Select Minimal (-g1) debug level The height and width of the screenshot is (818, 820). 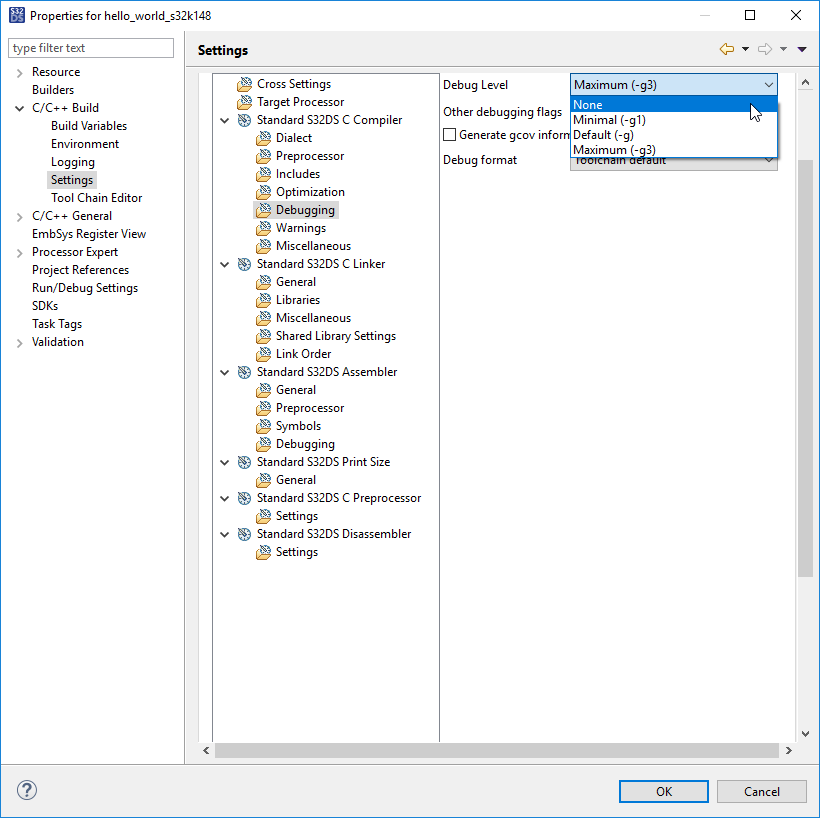(x=674, y=120)
